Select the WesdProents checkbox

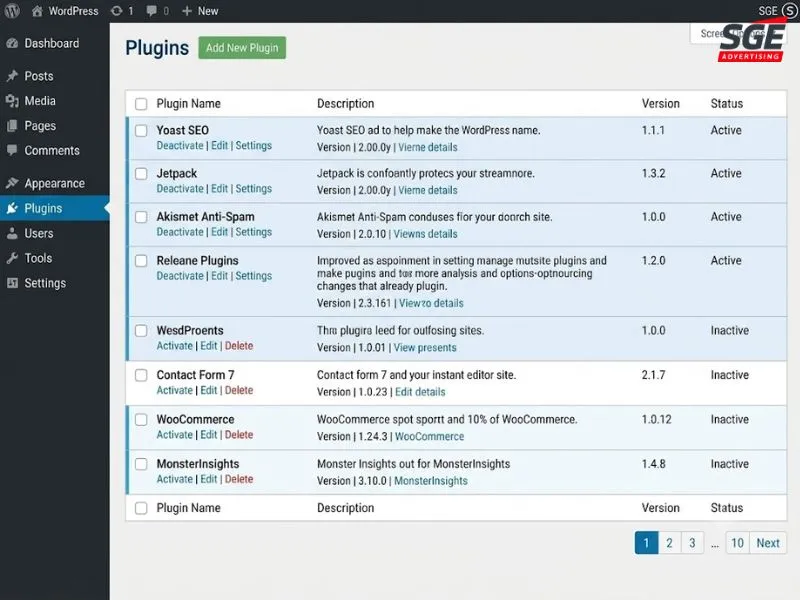pyautogui.click(x=141, y=331)
